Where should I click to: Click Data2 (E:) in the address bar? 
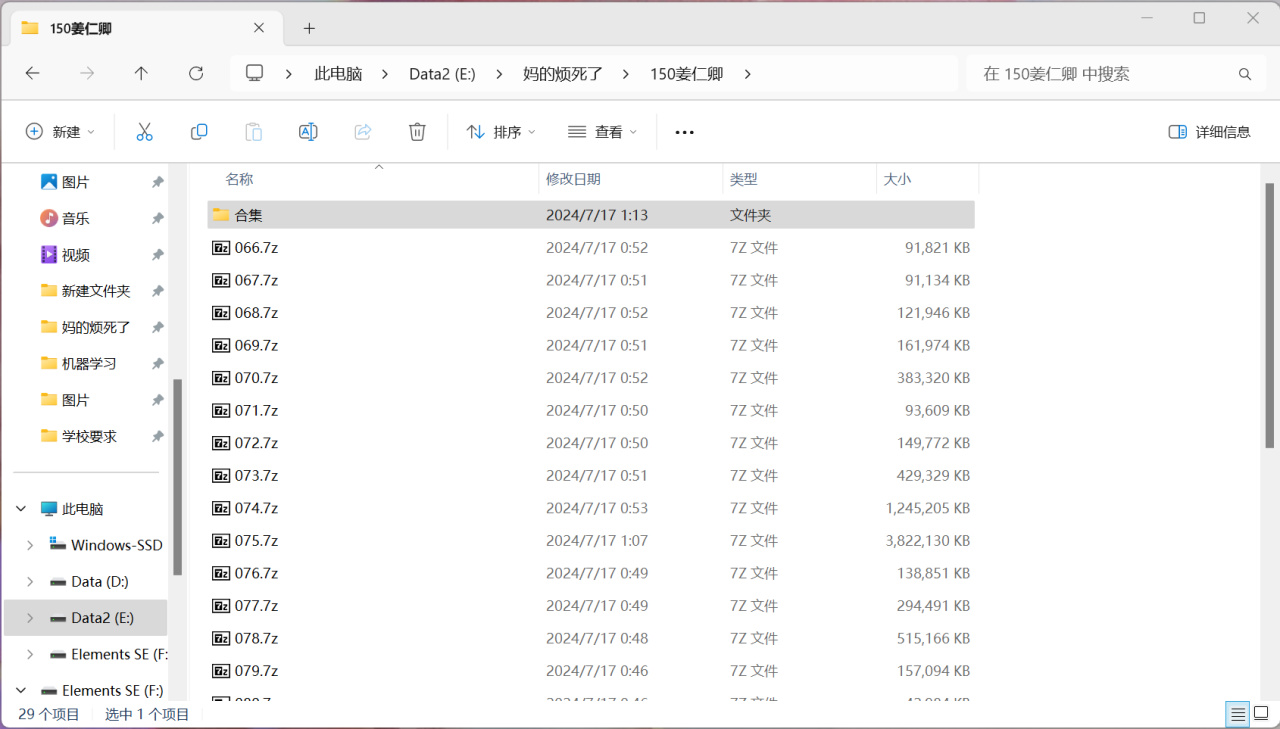(x=442, y=74)
